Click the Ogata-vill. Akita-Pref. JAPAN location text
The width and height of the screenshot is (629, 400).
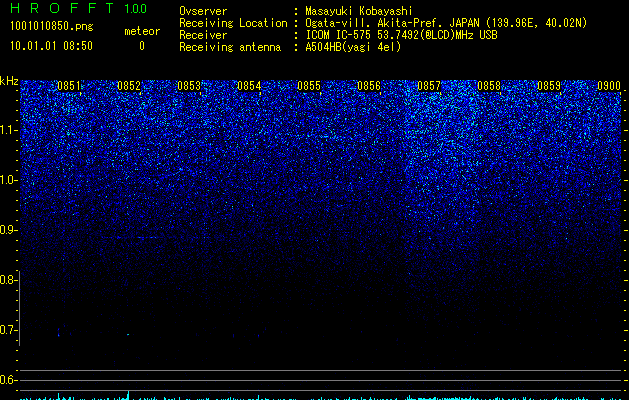446,23
